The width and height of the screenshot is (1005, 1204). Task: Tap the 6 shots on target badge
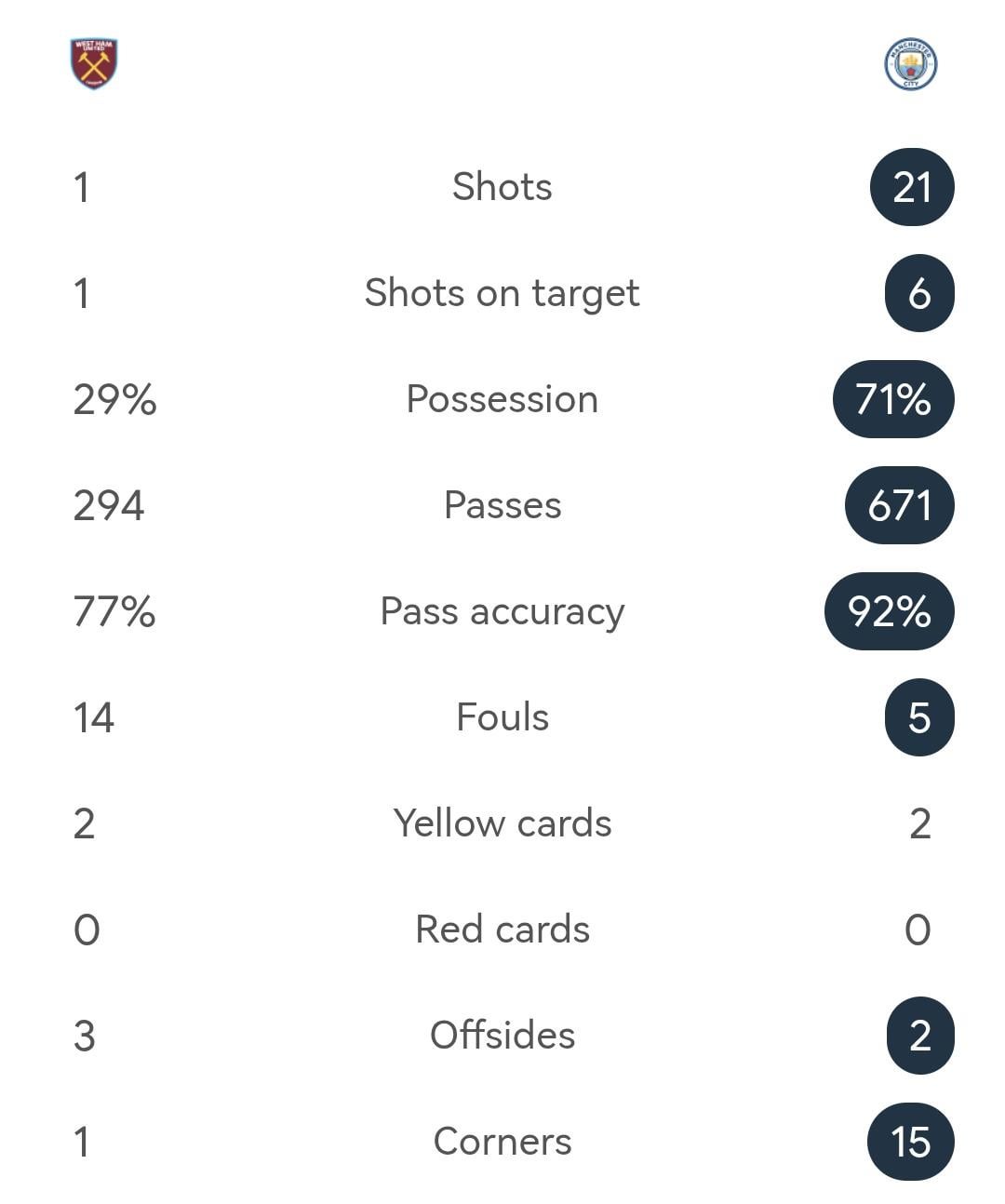919,293
